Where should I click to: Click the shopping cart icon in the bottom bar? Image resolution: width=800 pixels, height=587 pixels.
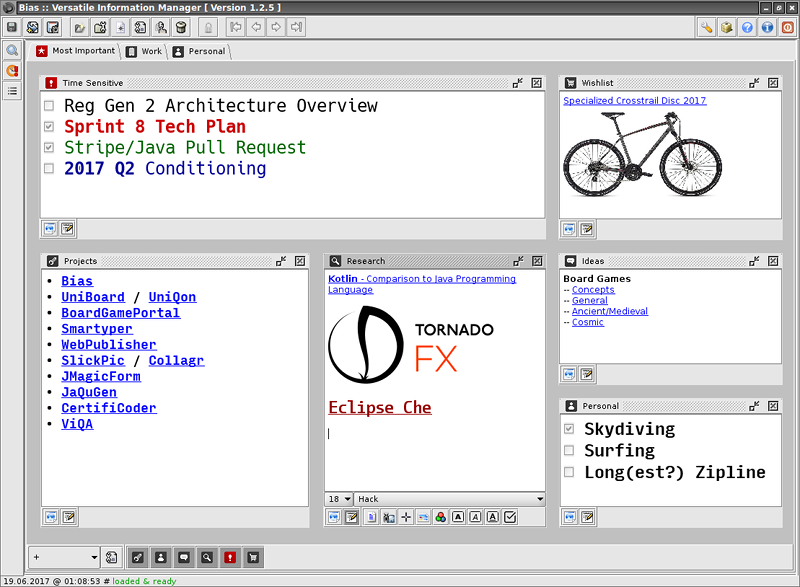pyautogui.click(x=253, y=557)
